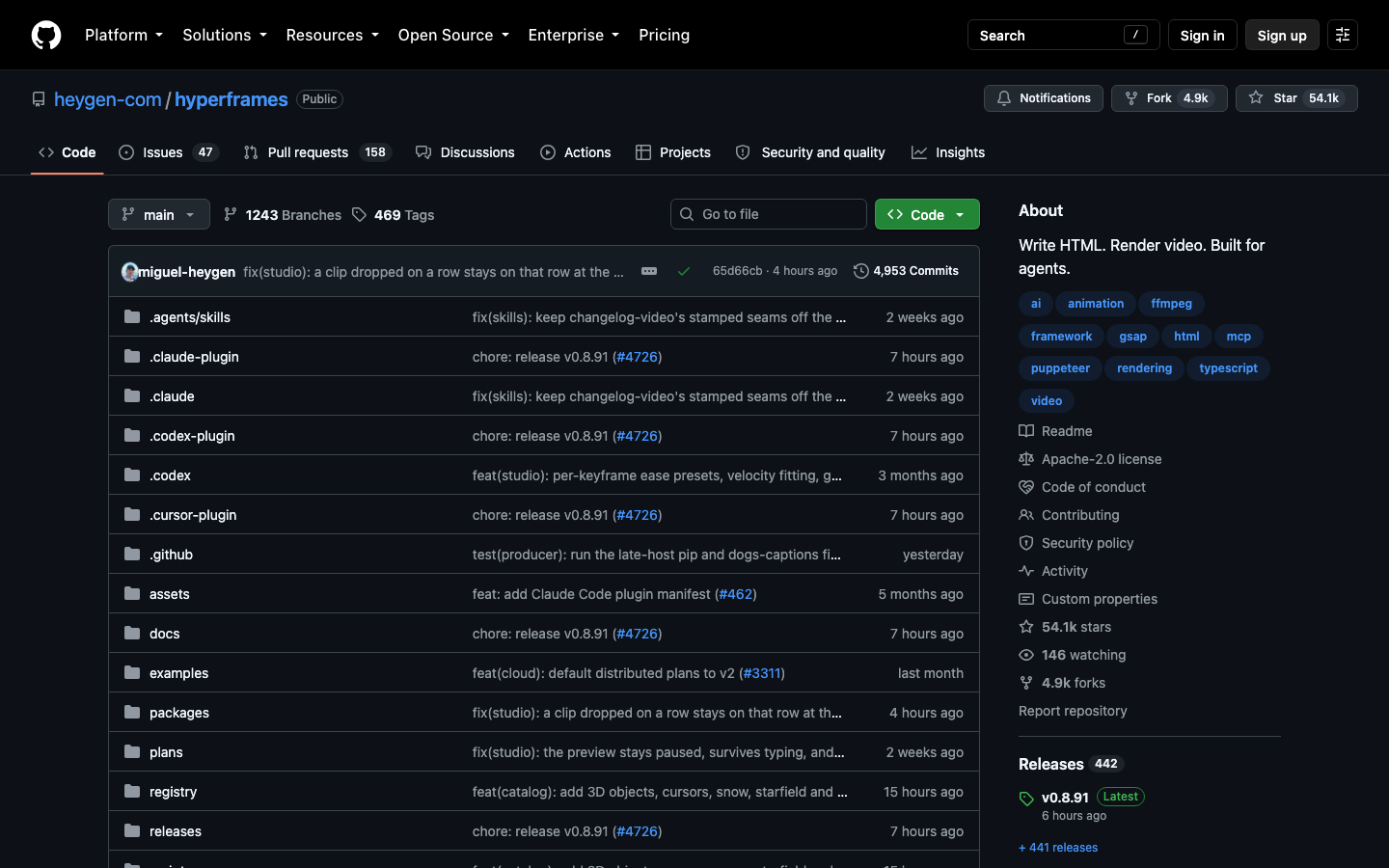The height and width of the screenshot is (868, 1389).
Task: Switch to the Discussions tab
Action: click(x=465, y=152)
